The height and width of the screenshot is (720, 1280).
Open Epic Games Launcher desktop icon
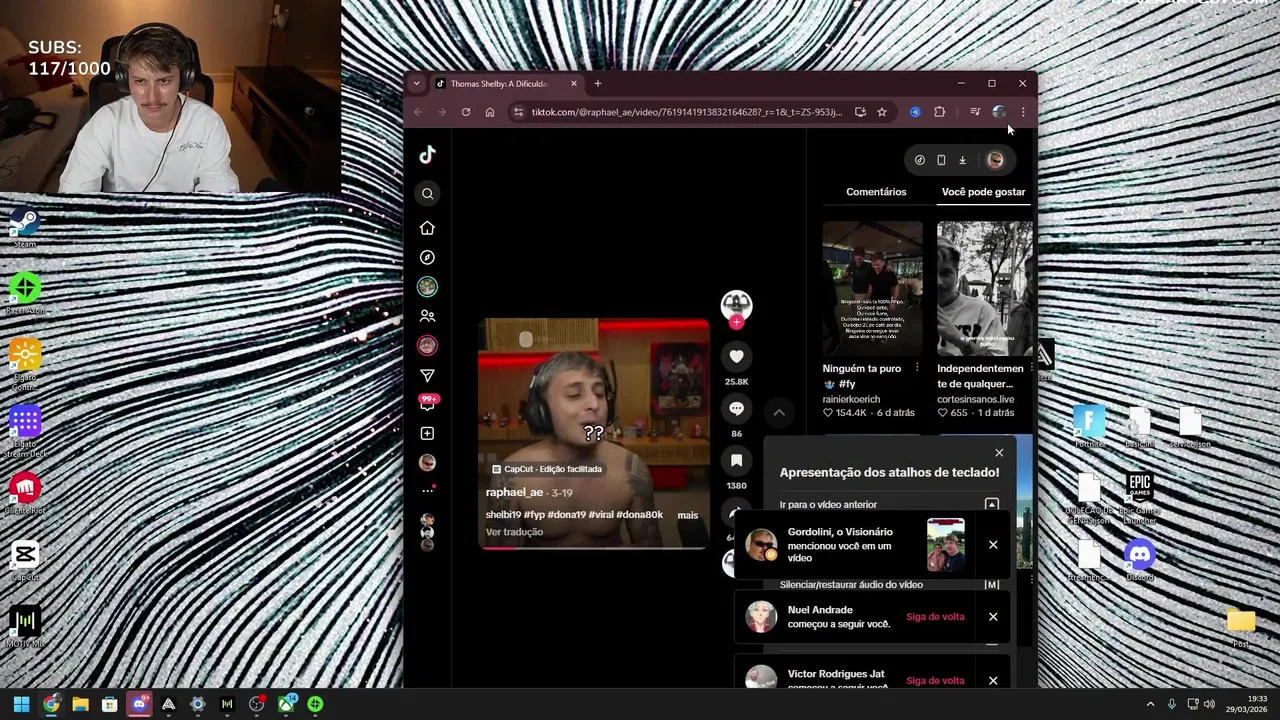tap(1139, 498)
